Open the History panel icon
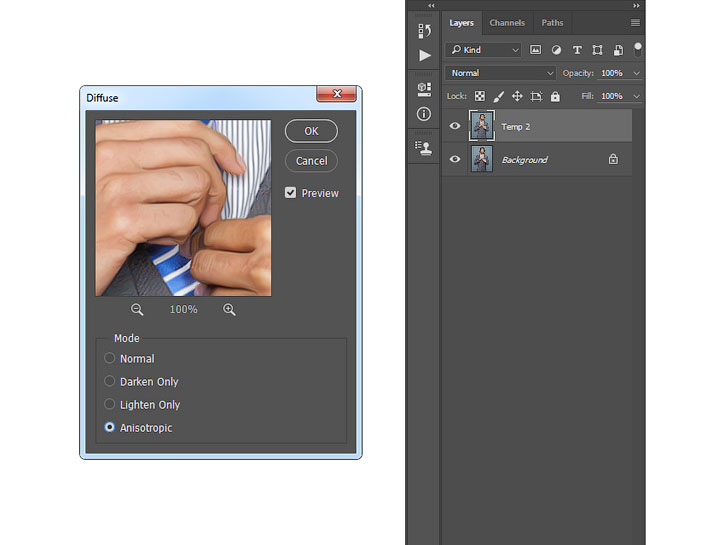725x545 pixels. tap(424, 31)
